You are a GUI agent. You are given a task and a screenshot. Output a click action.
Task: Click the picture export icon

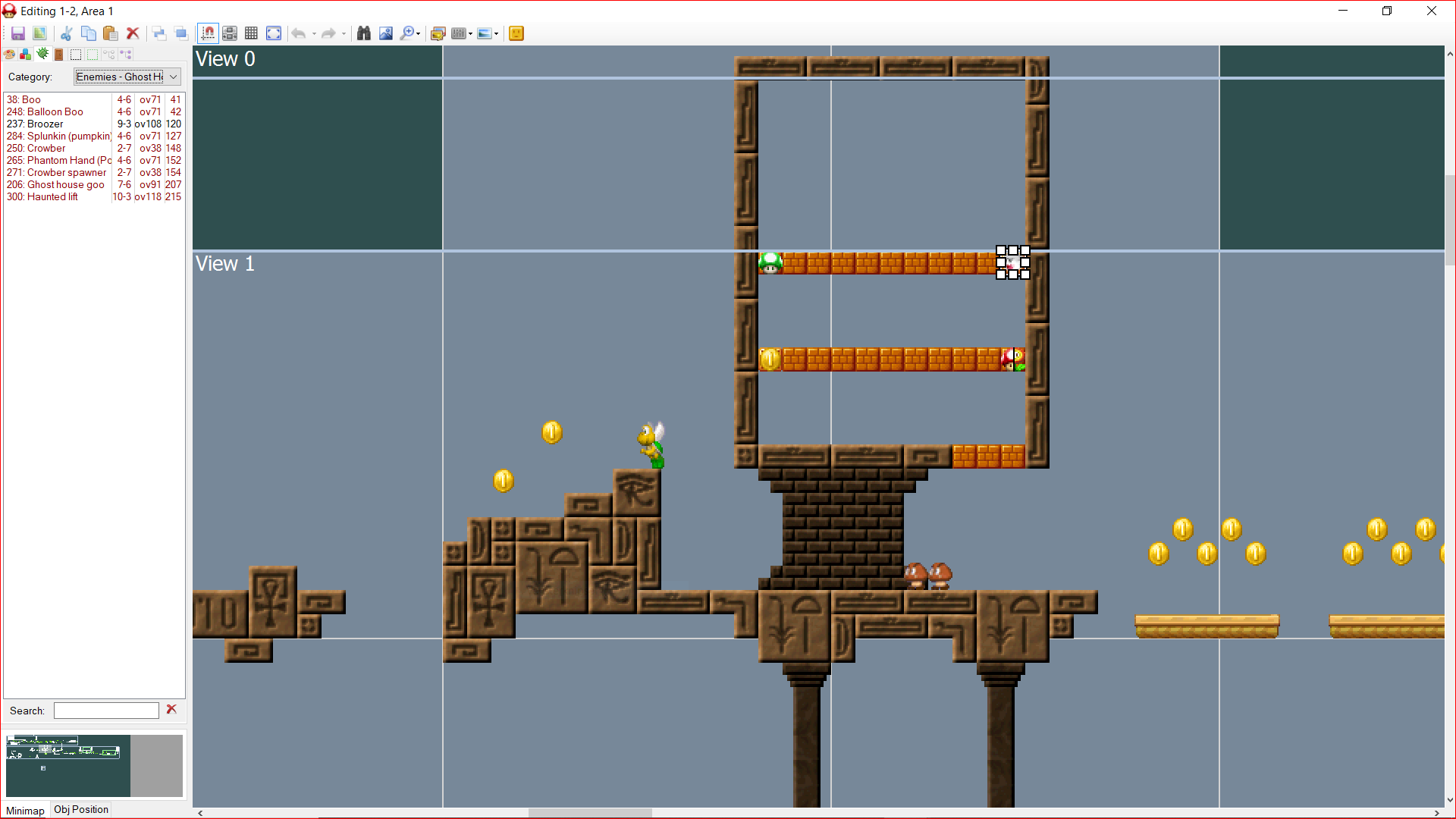pos(386,33)
